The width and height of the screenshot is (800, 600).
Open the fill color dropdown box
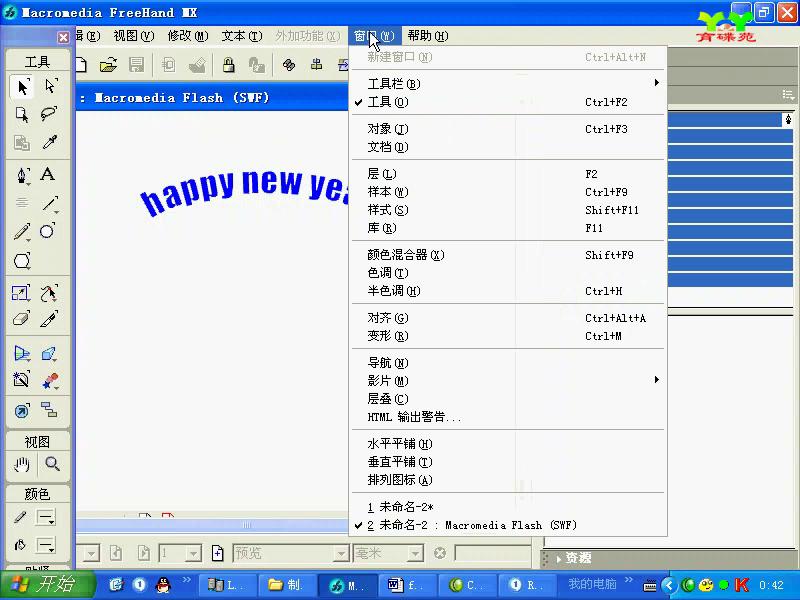pyautogui.click(x=45, y=545)
